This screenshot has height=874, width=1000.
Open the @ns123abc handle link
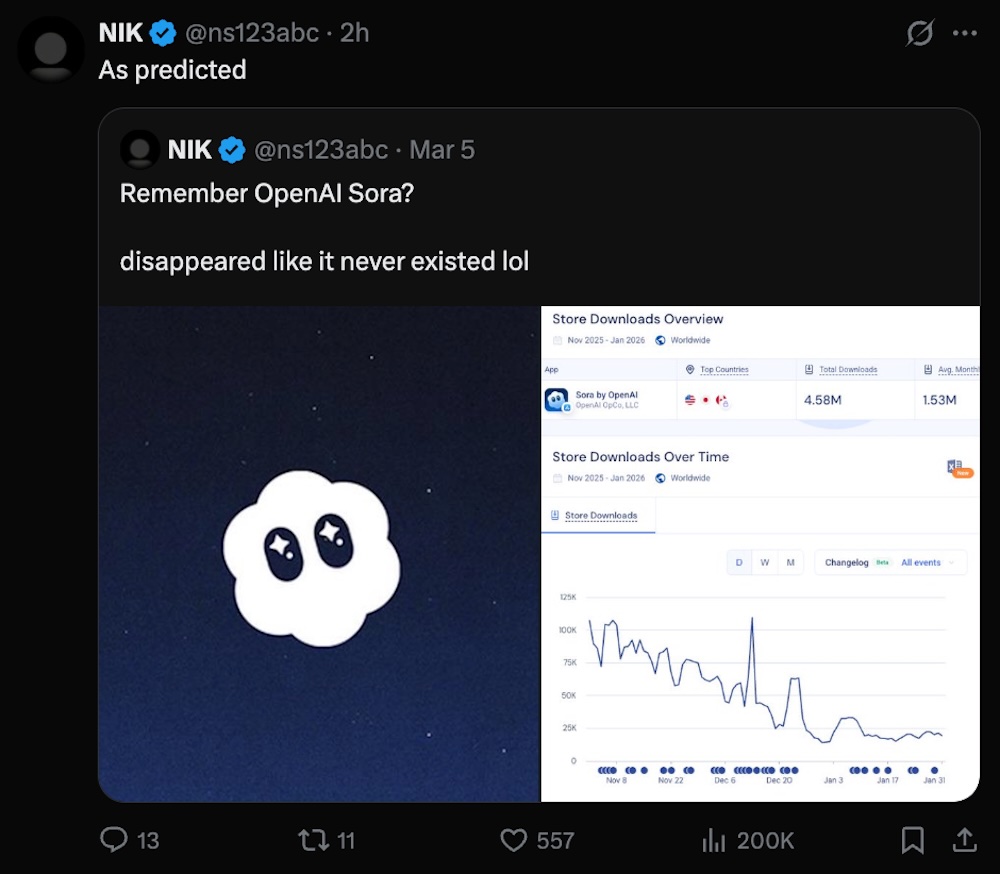click(x=252, y=33)
